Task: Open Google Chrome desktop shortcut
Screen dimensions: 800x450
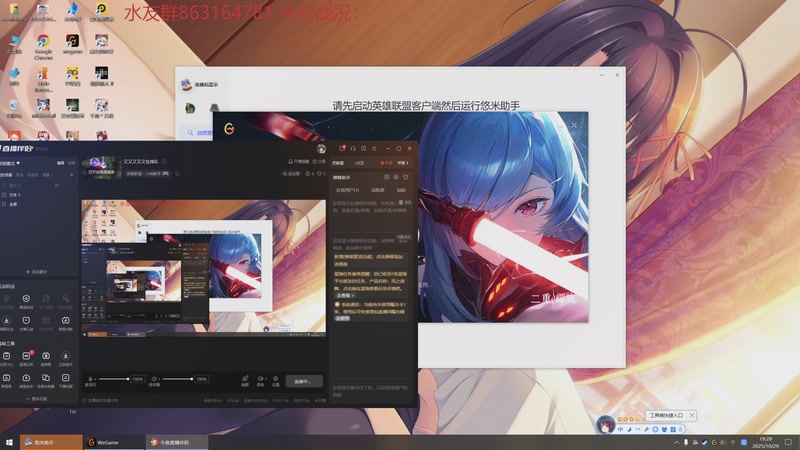Action: (43, 46)
